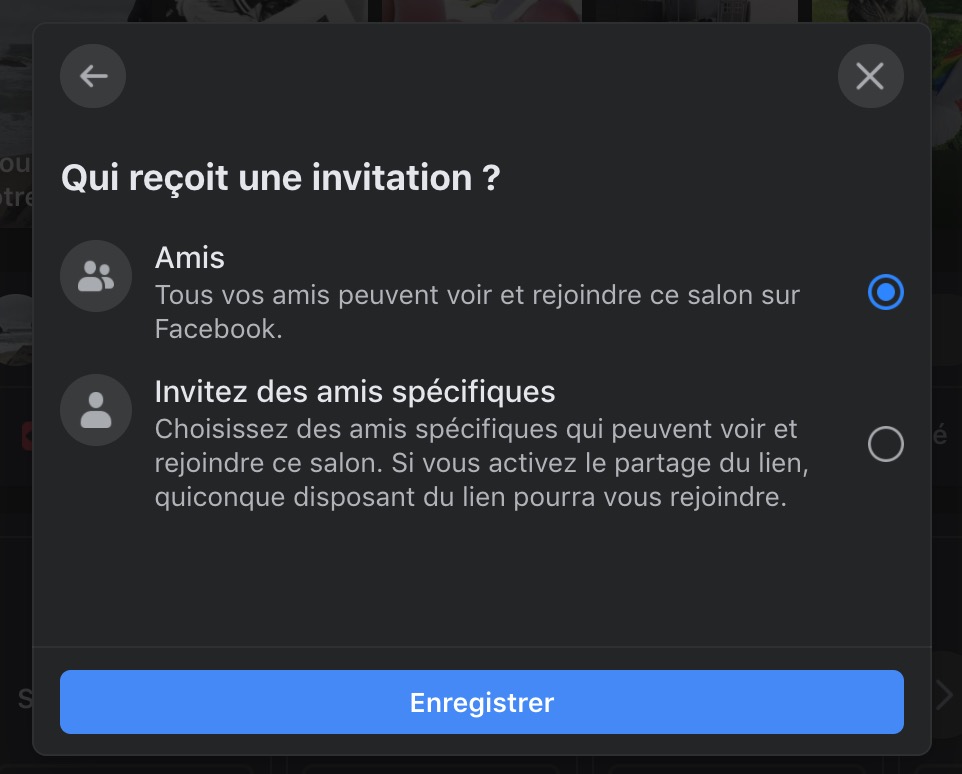The height and width of the screenshot is (774, 962).
Task: Click the red icon behind the dialog's left edge
Action: (x=26, y=435)
